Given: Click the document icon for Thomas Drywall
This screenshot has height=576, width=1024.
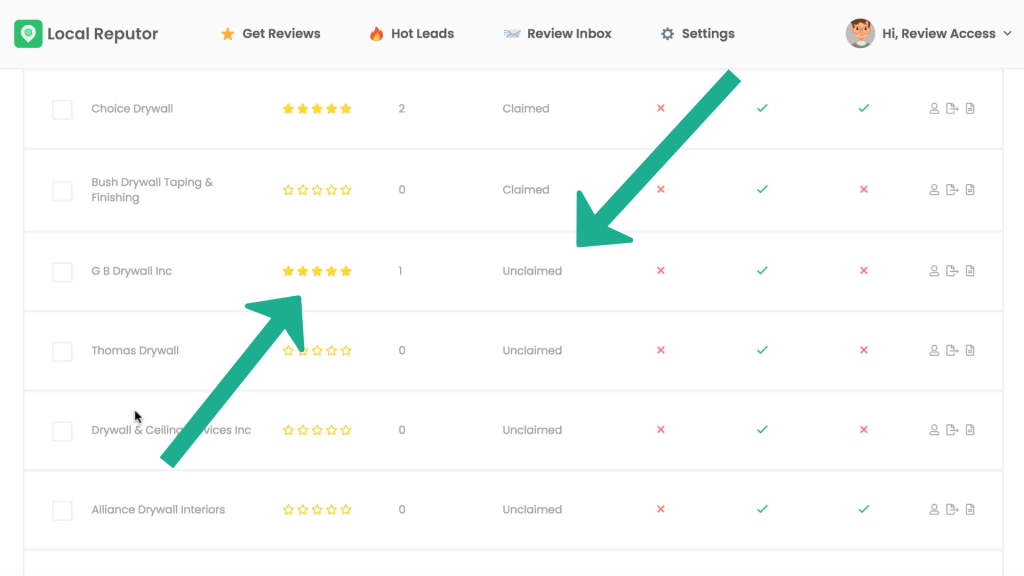Looking at the screenshot, I should coord(969,351).
